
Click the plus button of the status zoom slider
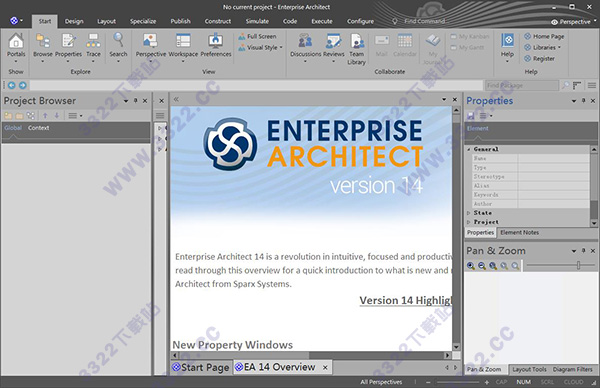pyautogui.click(x=486, y=382)
